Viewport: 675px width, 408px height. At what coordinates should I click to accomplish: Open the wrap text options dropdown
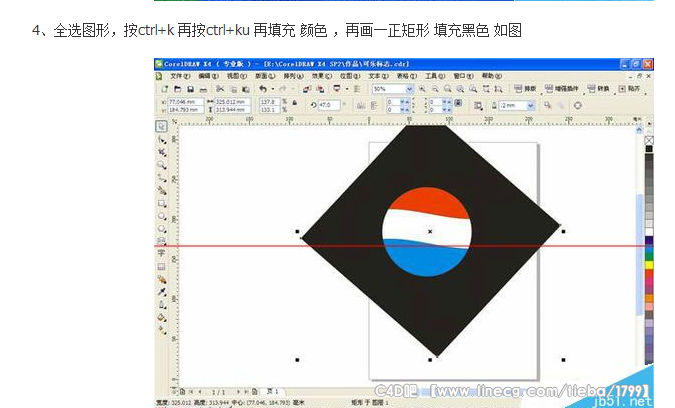[479, 105]
